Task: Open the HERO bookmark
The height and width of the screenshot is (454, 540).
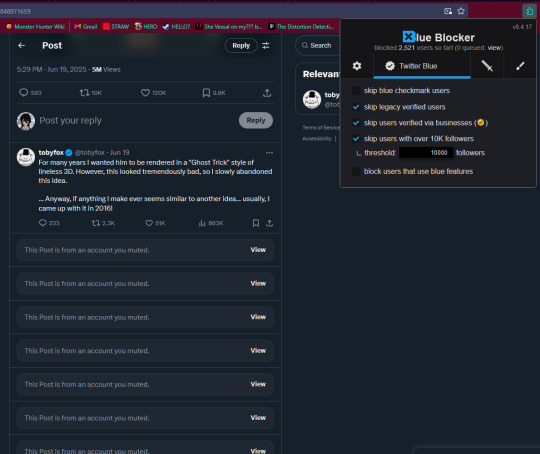Action: click(146, 27)
